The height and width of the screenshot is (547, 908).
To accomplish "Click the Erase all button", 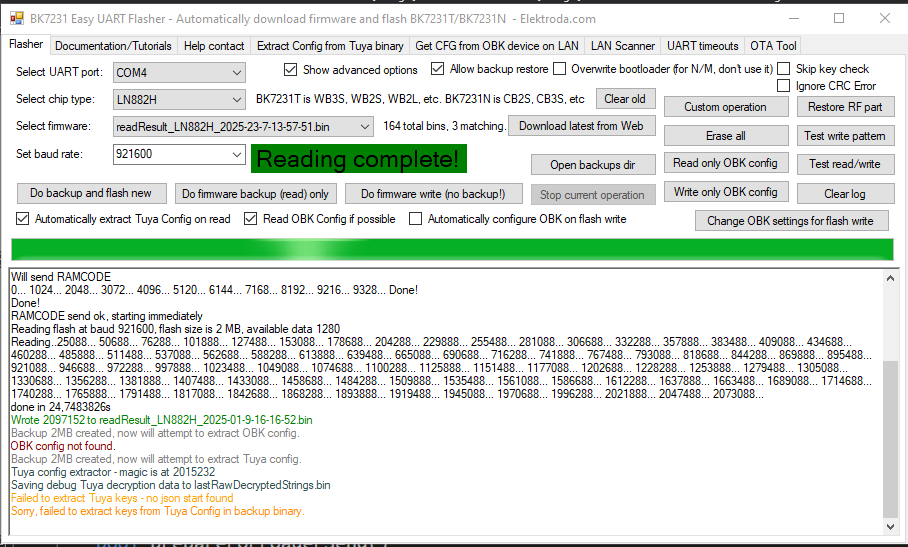I will 726,136.
